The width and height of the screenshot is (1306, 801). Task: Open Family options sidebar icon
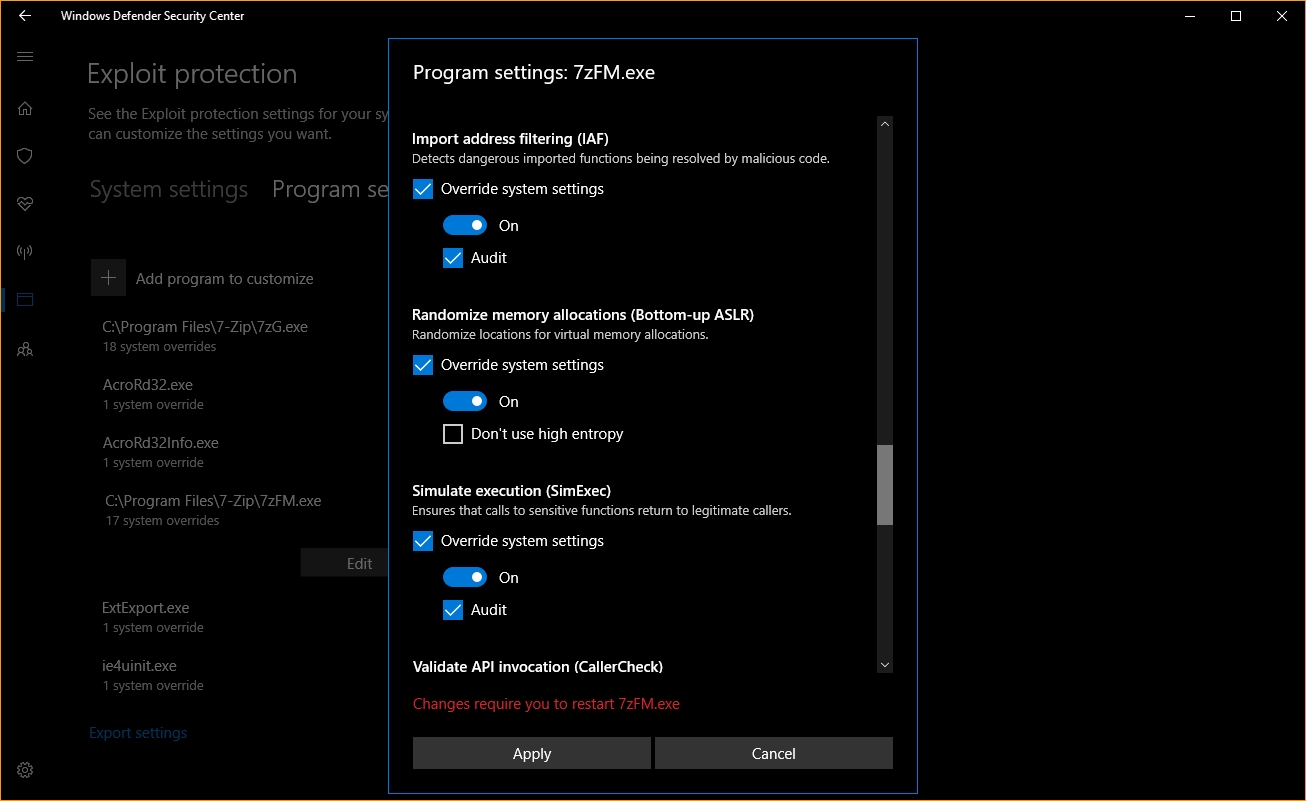click(25, 349)
